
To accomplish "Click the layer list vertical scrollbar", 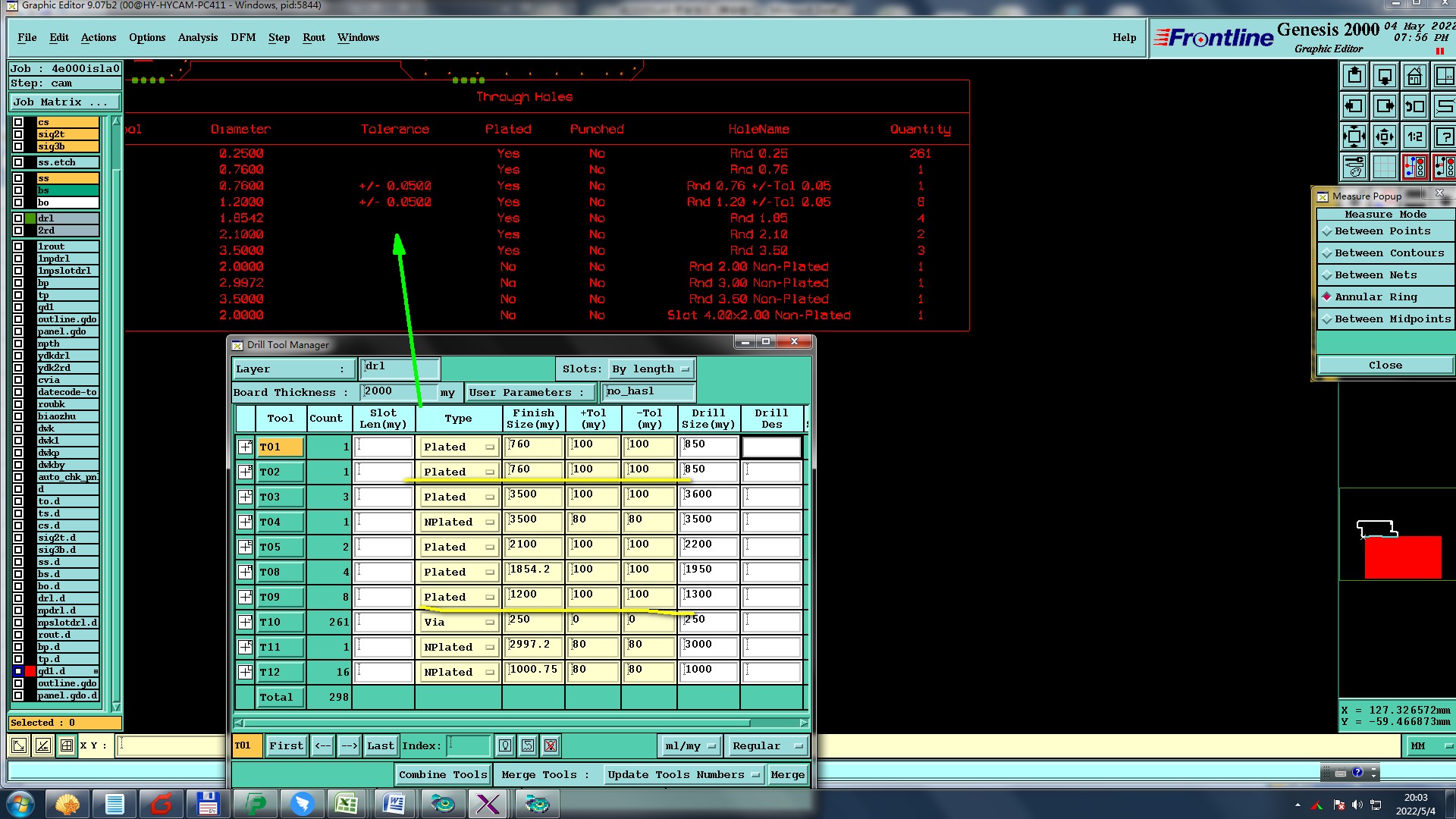I will [x=116, y=413].
